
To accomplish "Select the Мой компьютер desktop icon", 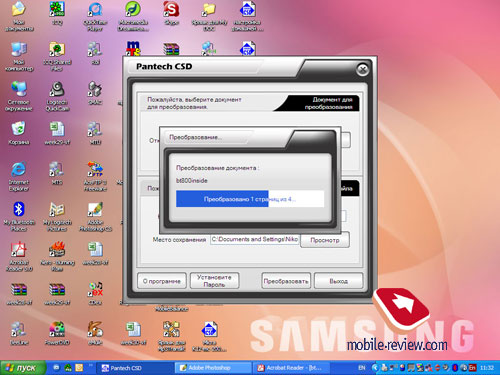I will click(19, 56).
